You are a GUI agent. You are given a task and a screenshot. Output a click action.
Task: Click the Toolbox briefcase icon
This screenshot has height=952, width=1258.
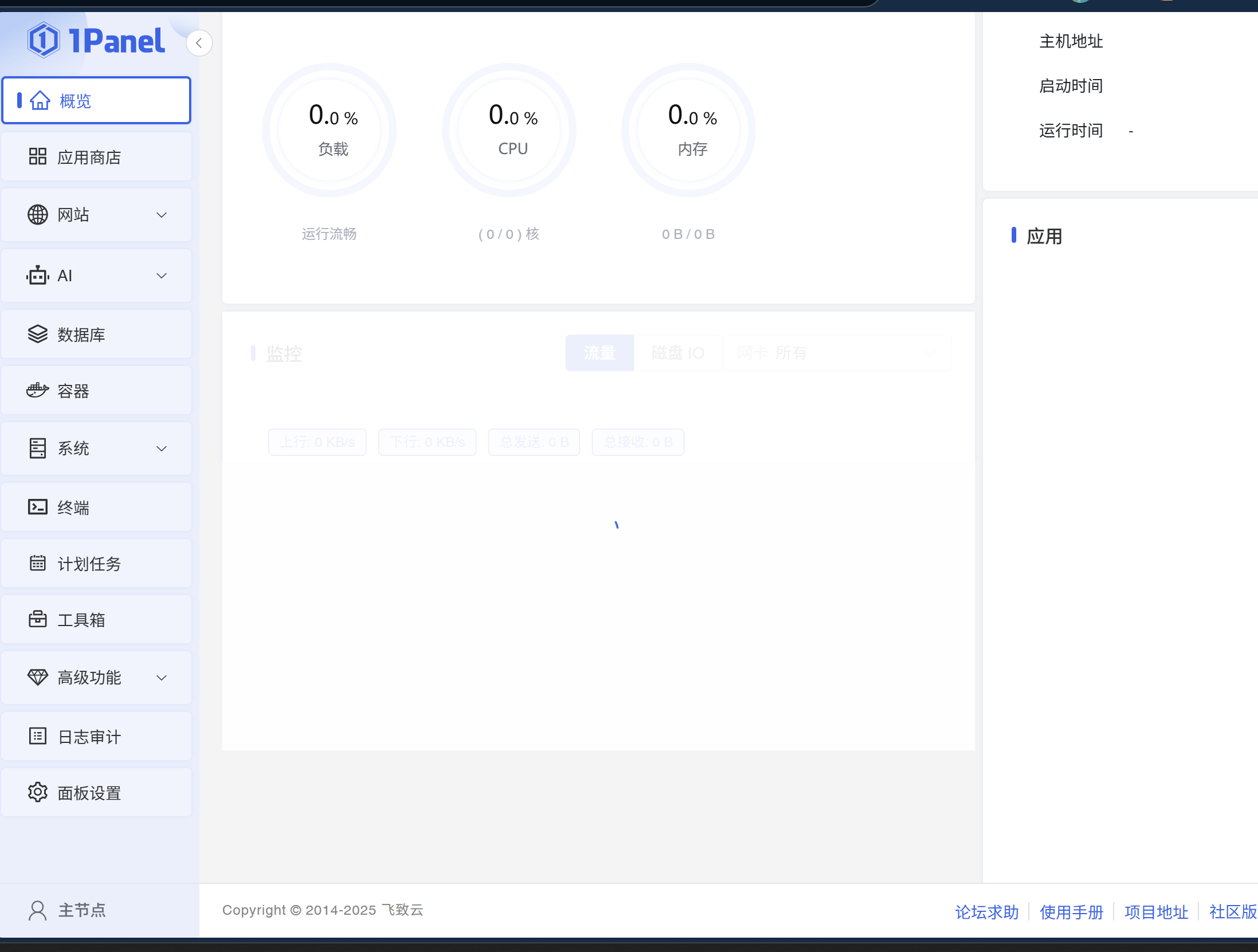coord(38,619)
